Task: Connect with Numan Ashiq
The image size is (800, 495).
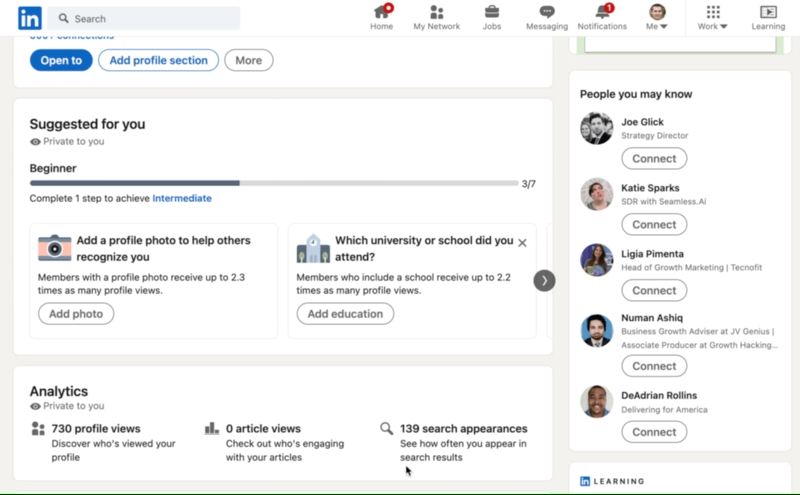Action: [654, 366]
